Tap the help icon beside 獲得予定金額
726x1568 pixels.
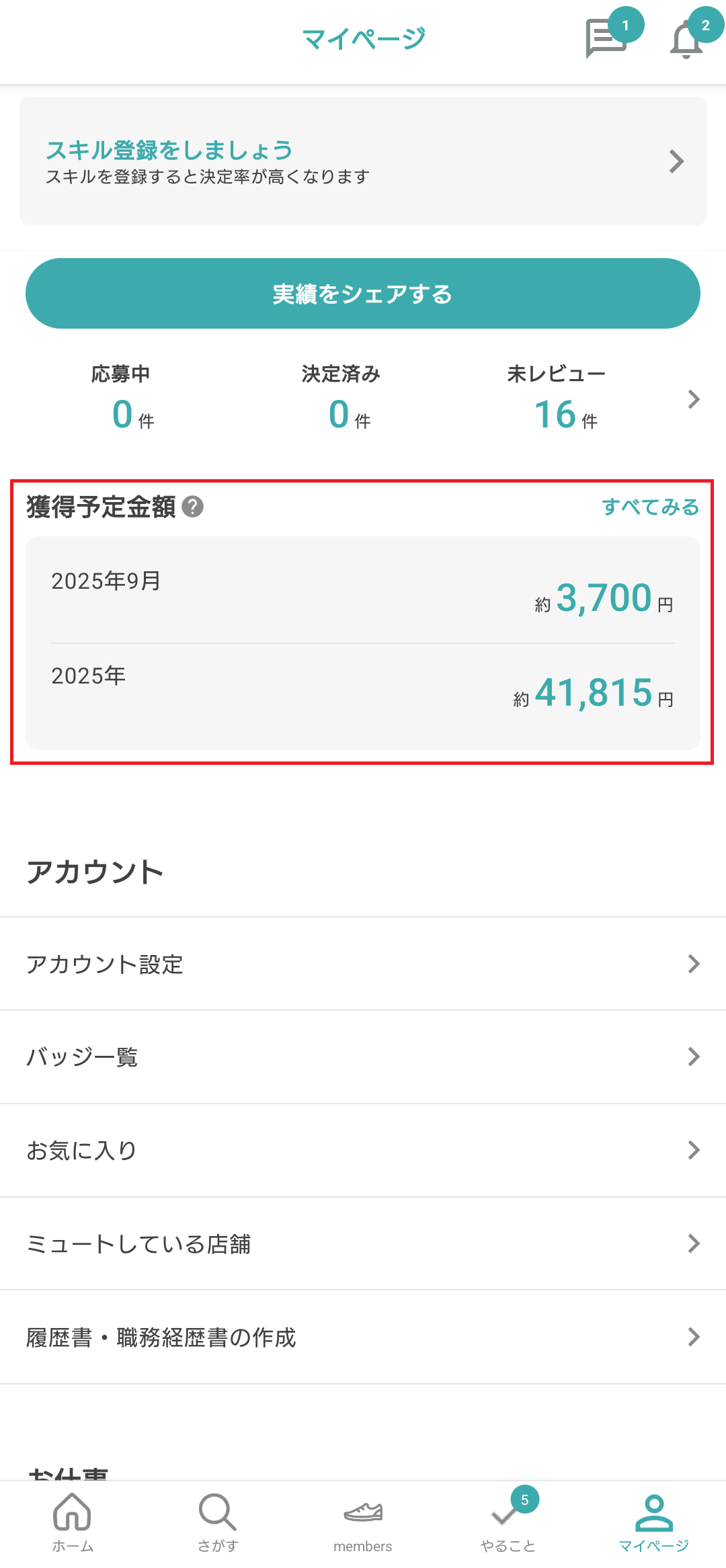click(x=193, y=507)
